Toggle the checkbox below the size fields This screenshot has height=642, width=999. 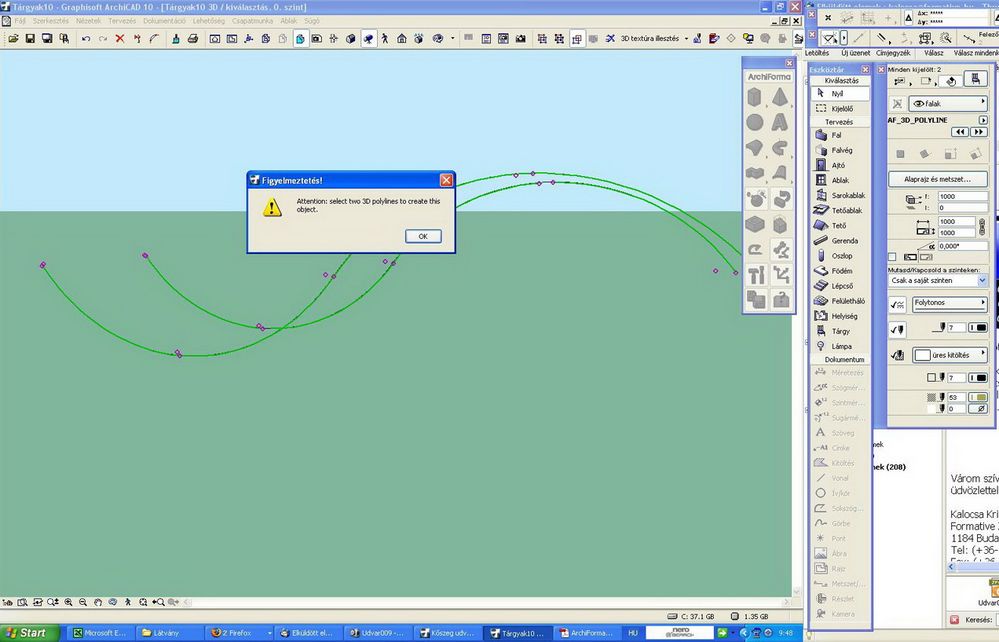(x=892, y=257)
